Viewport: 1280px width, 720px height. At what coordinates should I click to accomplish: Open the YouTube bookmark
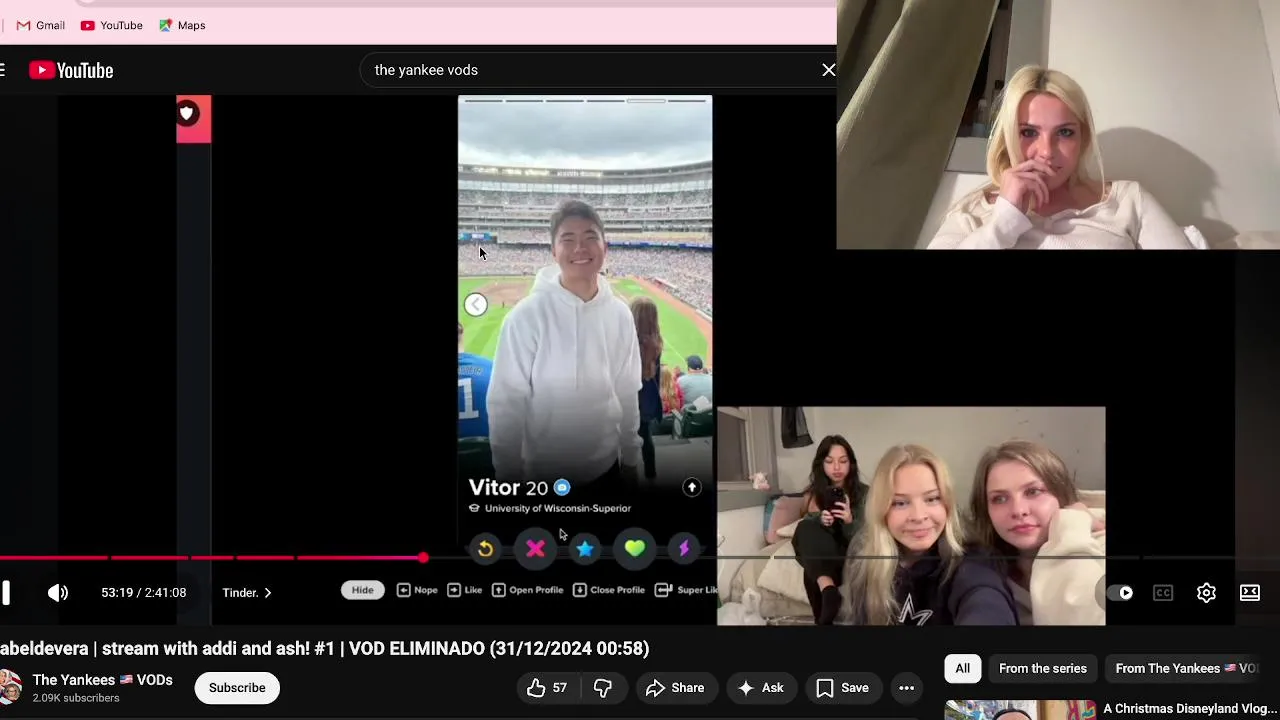[x=112, y=25]
